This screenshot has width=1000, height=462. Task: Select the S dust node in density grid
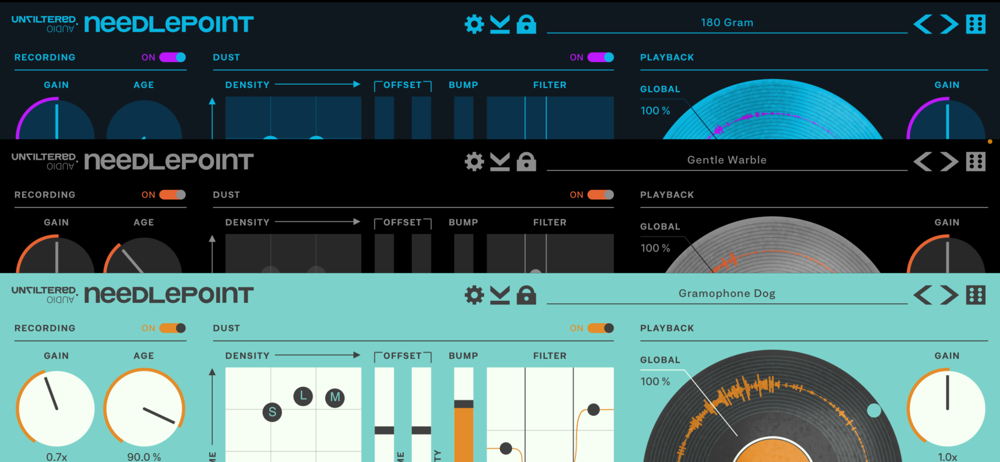point(272,412)
